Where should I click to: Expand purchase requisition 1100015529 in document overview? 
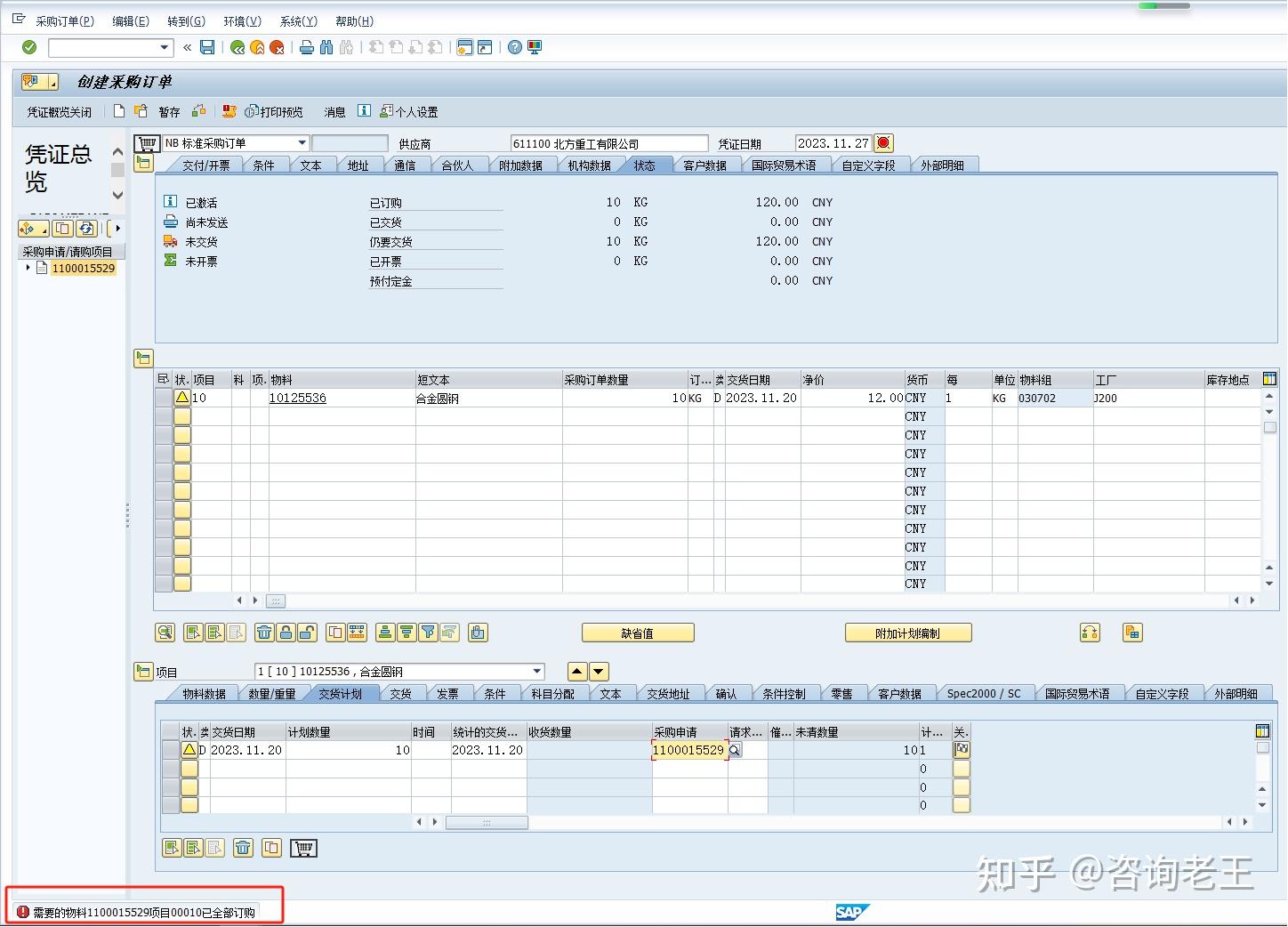click(28, 268)
